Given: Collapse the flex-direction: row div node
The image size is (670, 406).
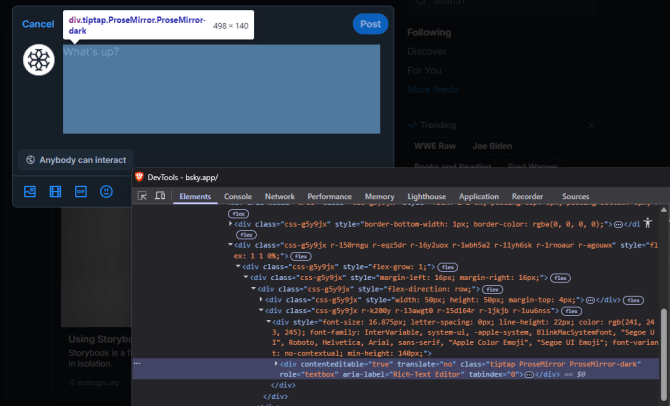Looking at the screenshot, I should 254,289.
